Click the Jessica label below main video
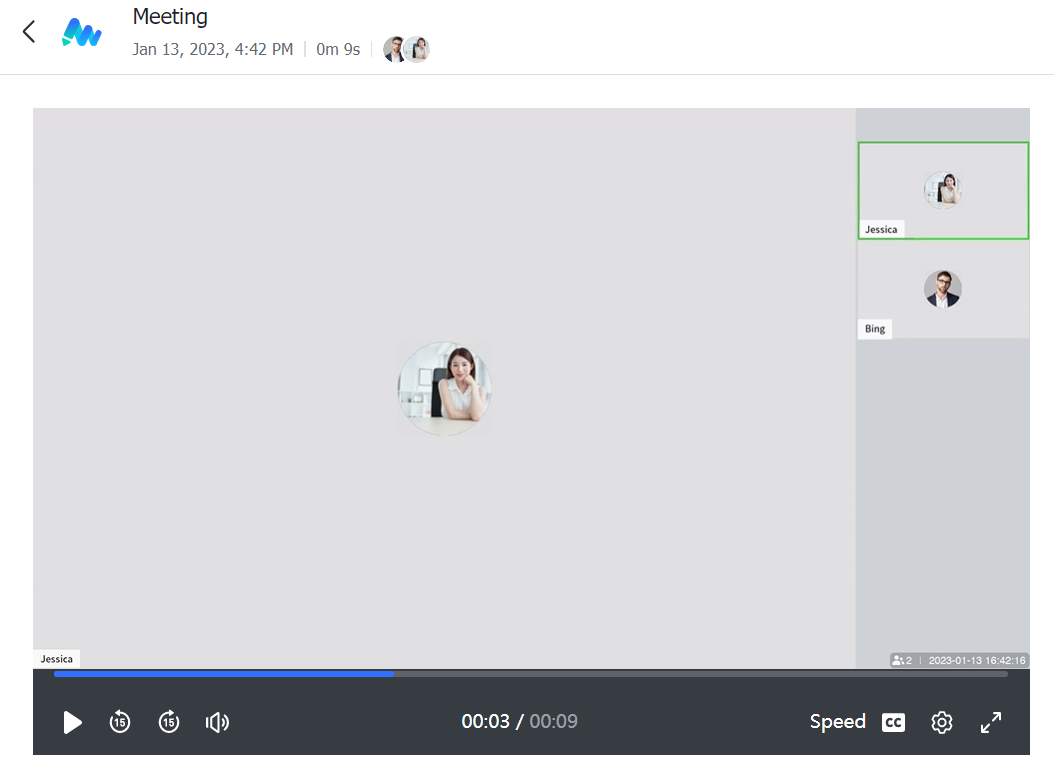Screen dimensions: 1054x773 pos(57,659)
